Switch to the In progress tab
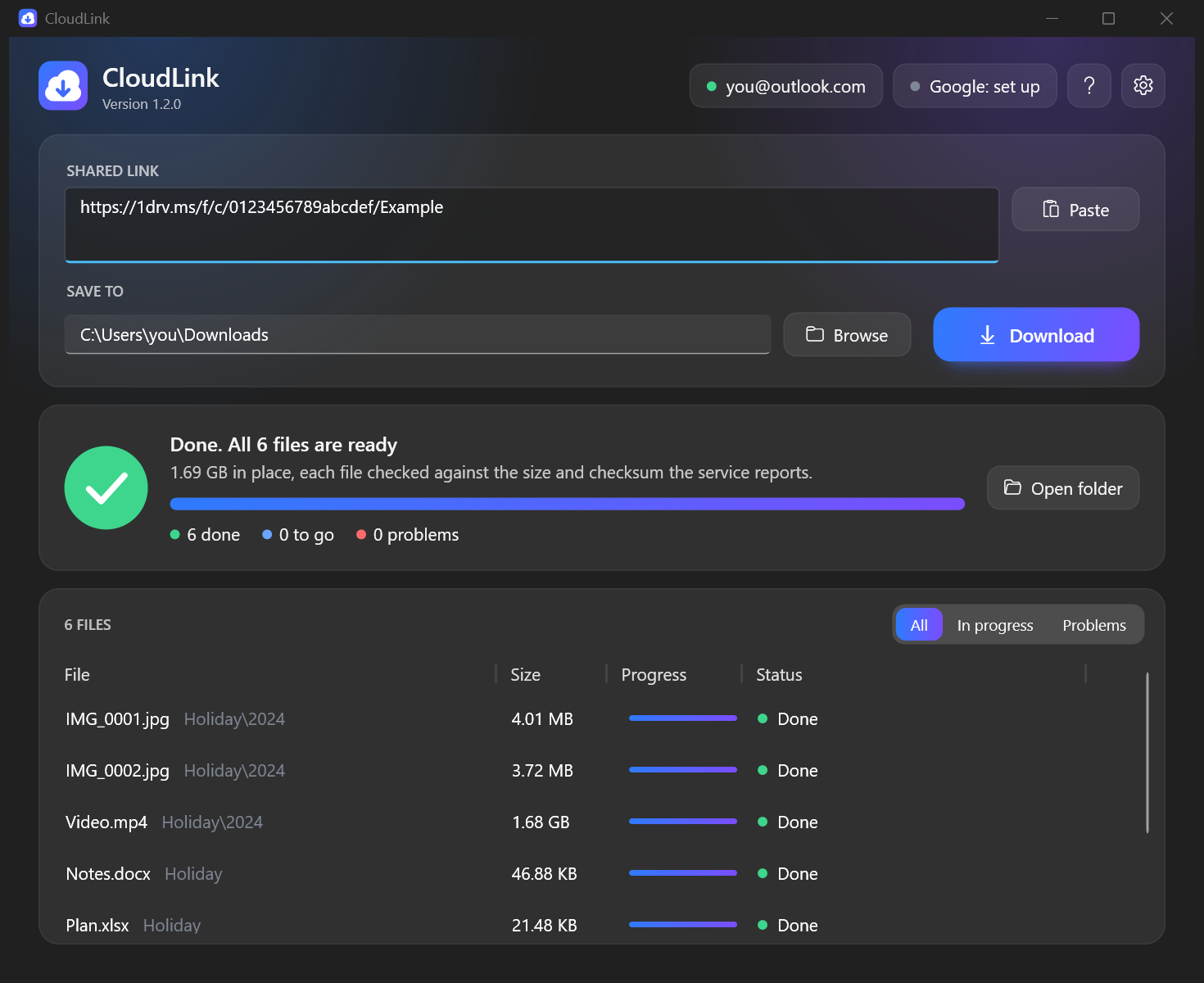 pos(995,625)
